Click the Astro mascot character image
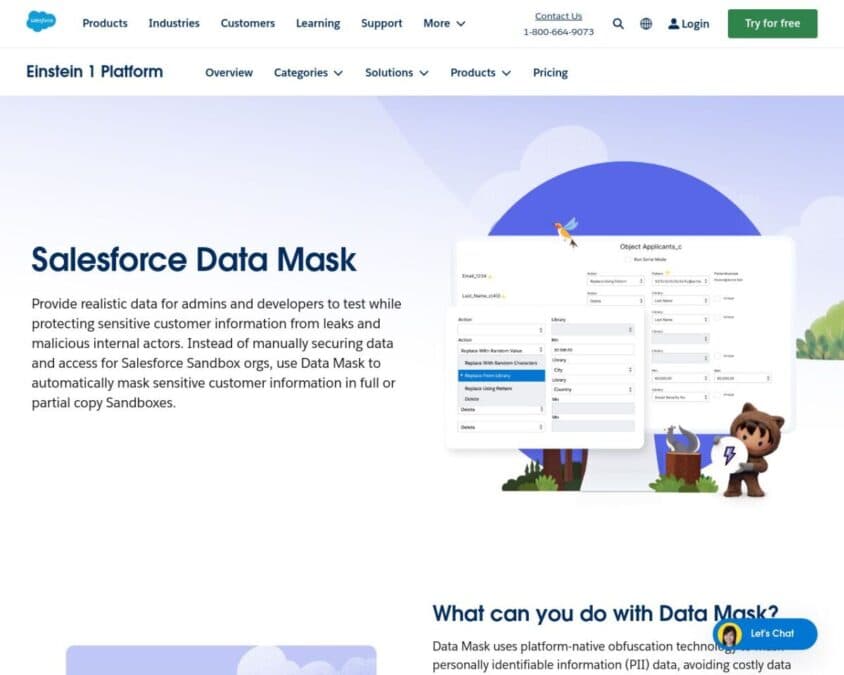The width and height of the screenshot is (844, 675). click(751, 449)
